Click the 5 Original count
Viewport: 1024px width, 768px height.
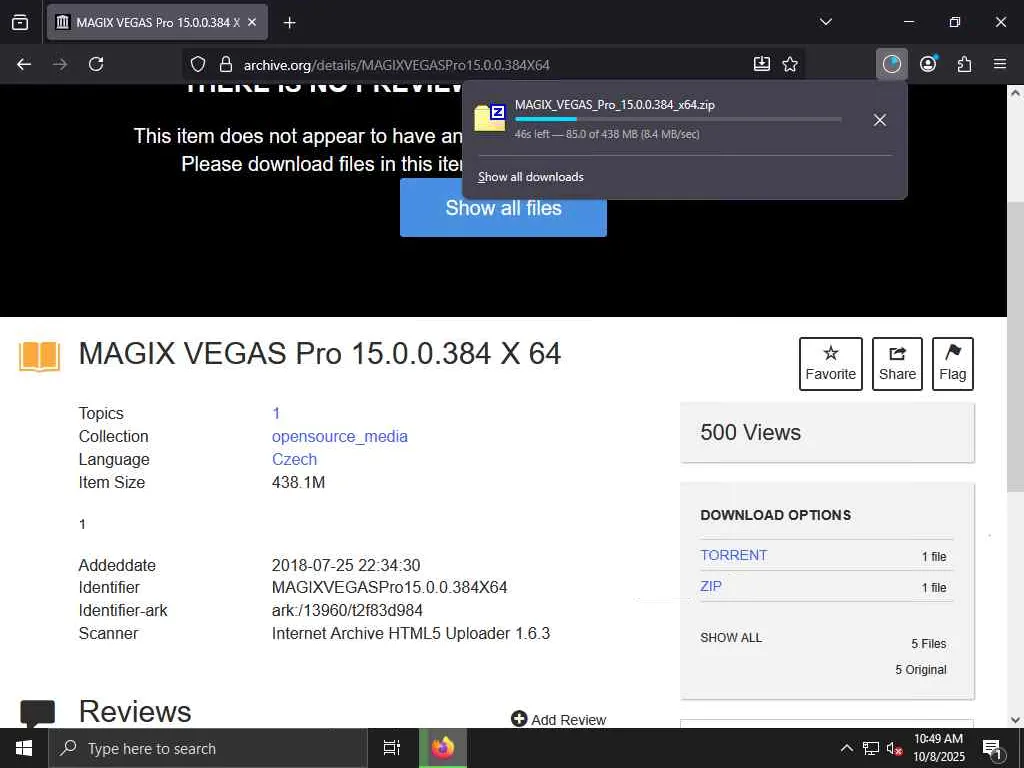pos(920,669)
